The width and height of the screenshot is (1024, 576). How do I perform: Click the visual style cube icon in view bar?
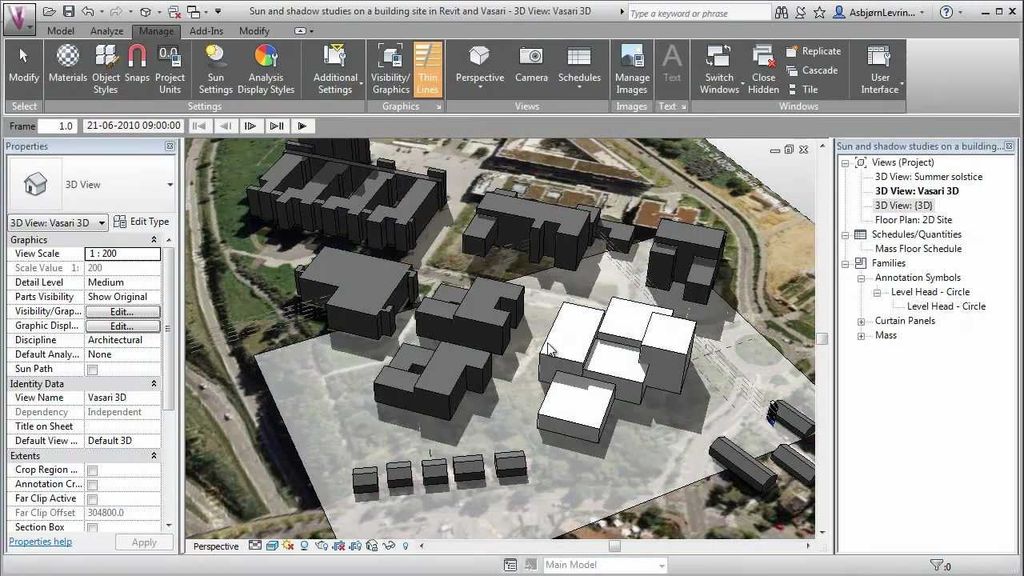click(272, 545)
